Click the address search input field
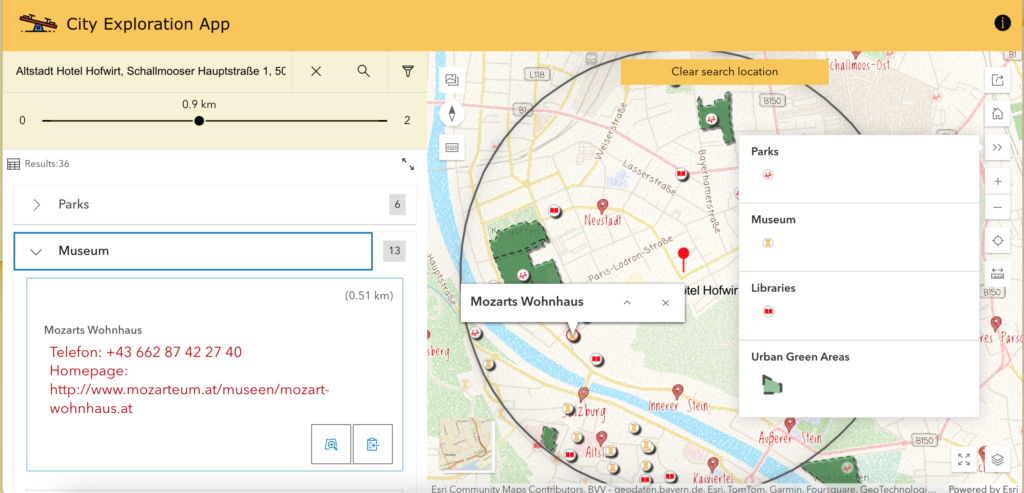The image size is (1024, 493). (x=146, y=71)
